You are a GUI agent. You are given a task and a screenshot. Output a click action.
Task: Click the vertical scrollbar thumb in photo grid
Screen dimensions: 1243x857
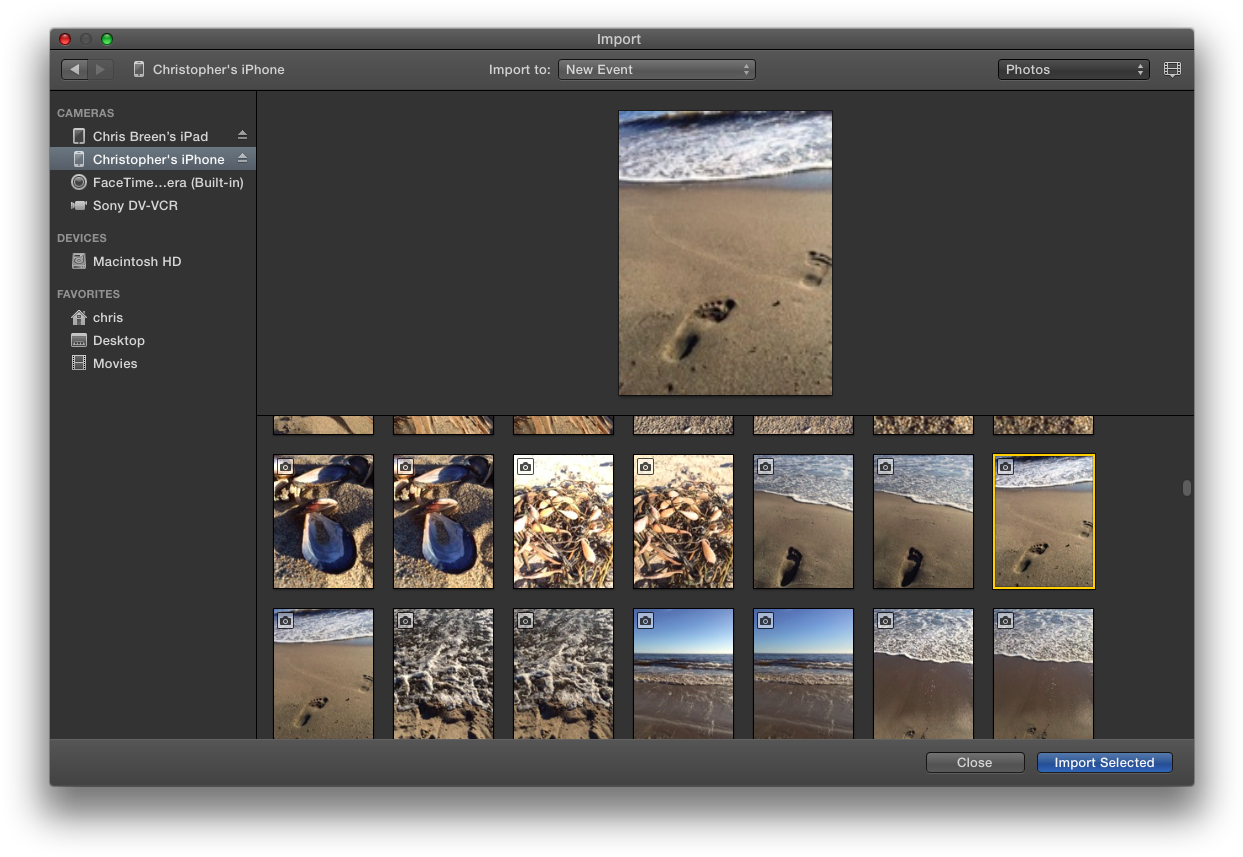[x=1186, y=488]
